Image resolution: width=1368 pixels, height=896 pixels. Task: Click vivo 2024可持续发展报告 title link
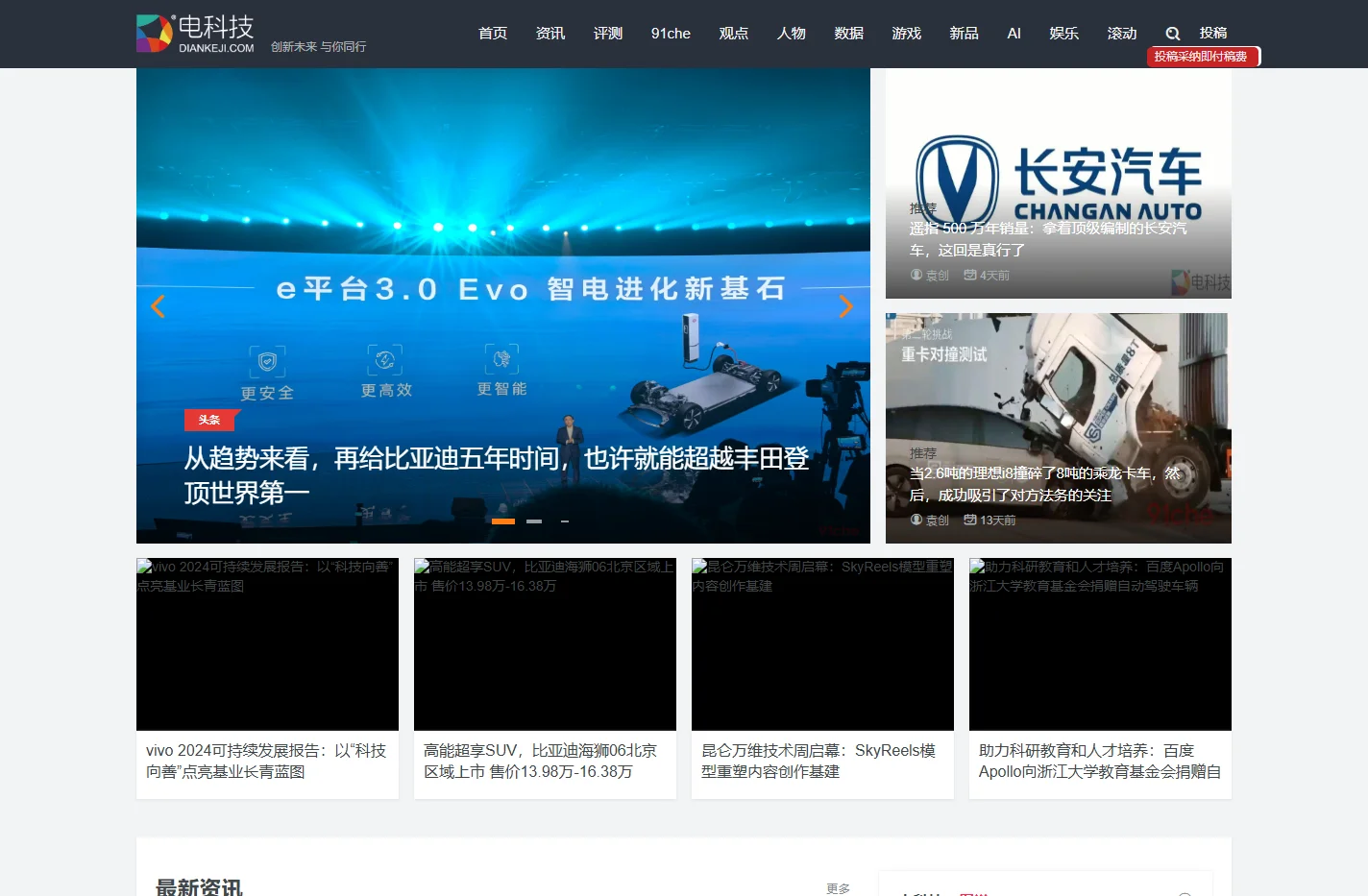(266, 762)
